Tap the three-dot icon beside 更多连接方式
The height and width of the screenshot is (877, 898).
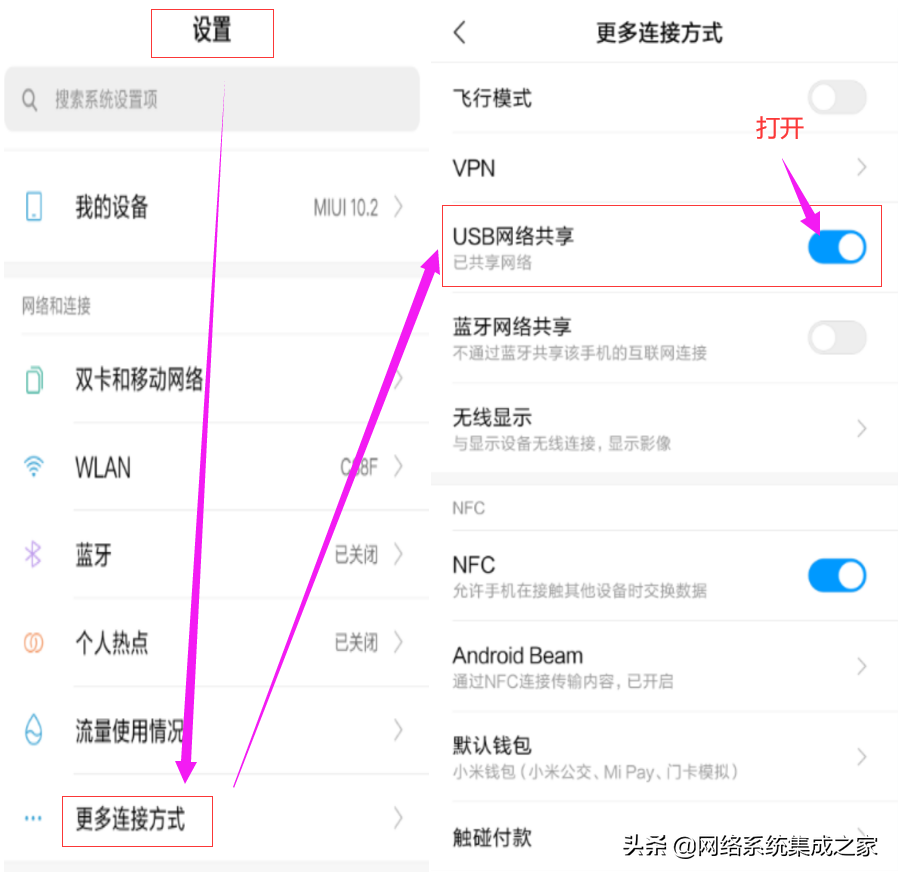[x=33, y=818]
